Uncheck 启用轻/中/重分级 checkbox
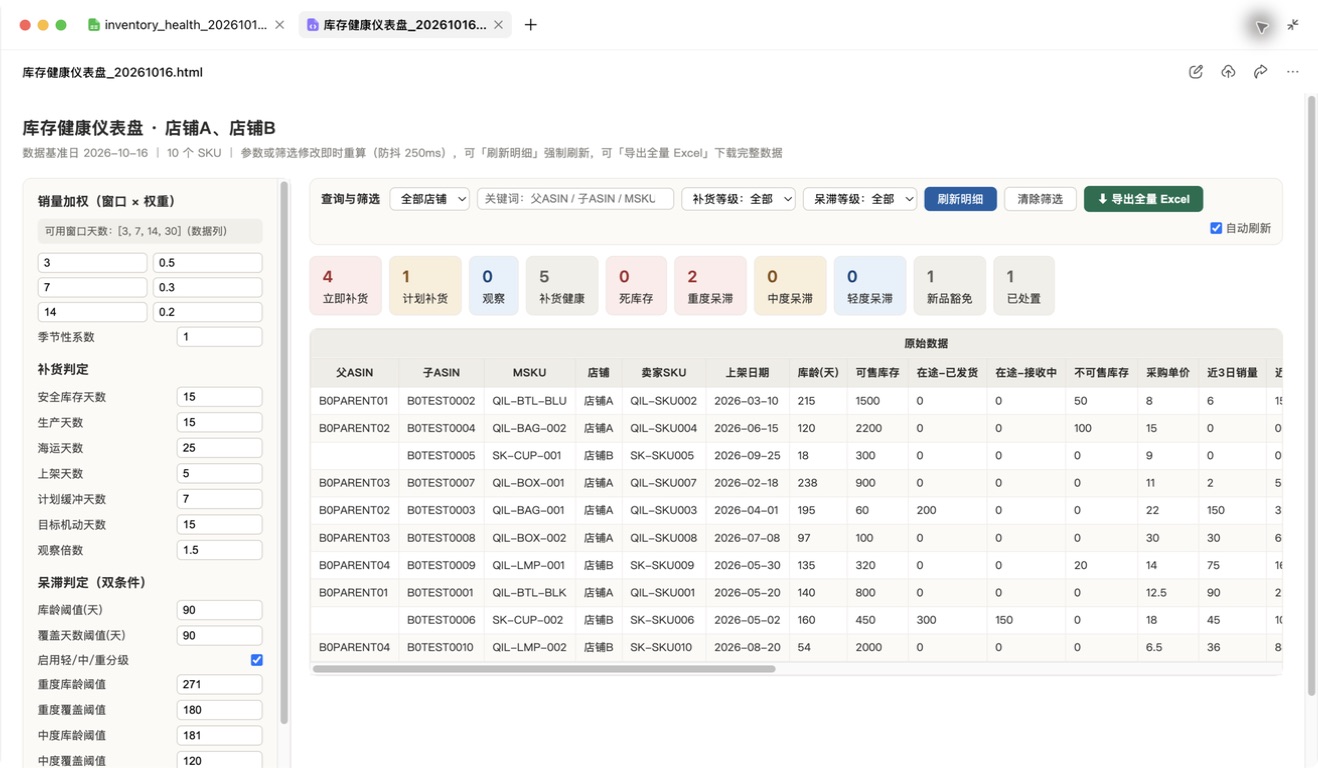Screen dimensions: 1318x768 point(257,660)
